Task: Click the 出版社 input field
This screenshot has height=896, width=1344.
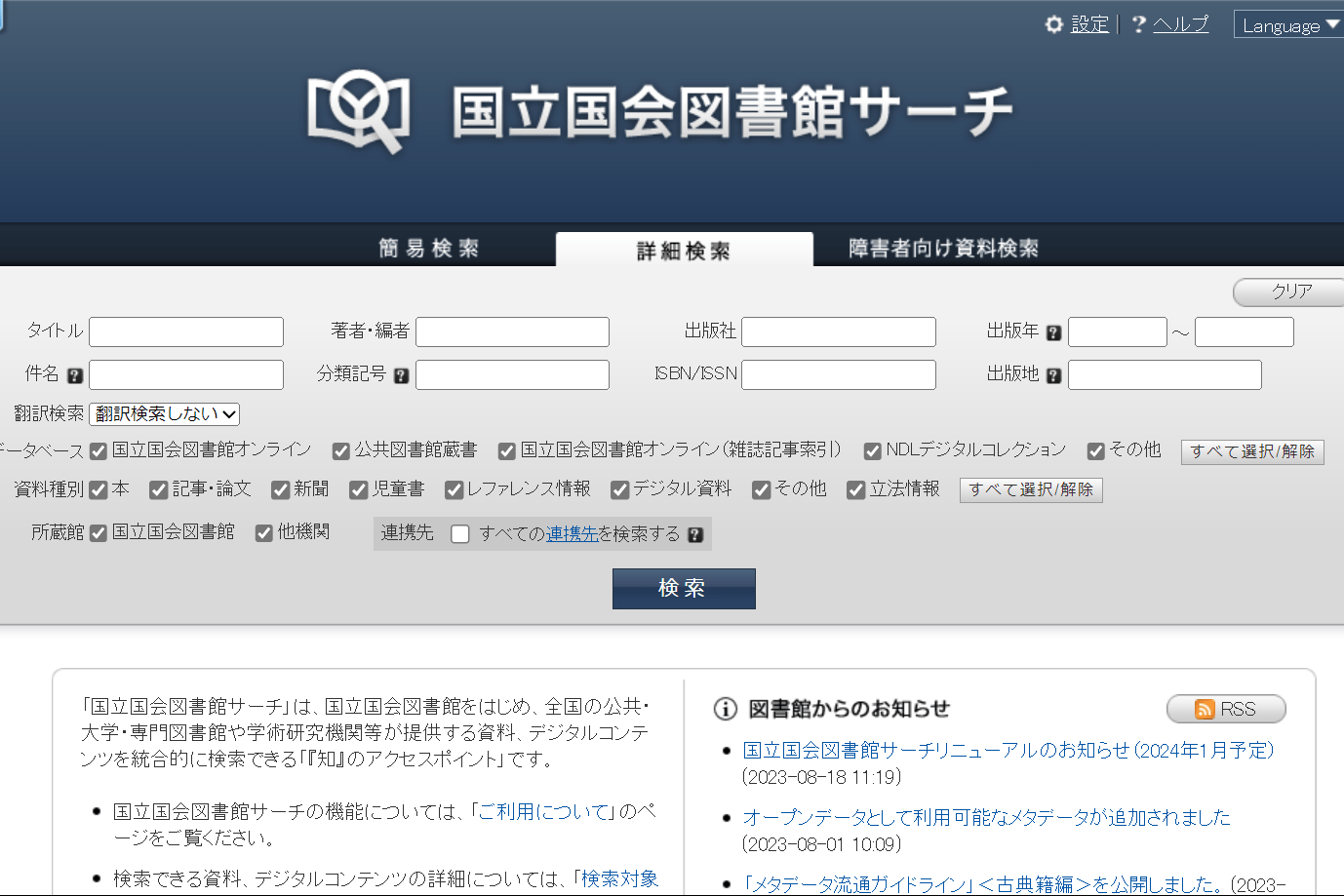Action: pyautogui.click(x=839, y=331)
